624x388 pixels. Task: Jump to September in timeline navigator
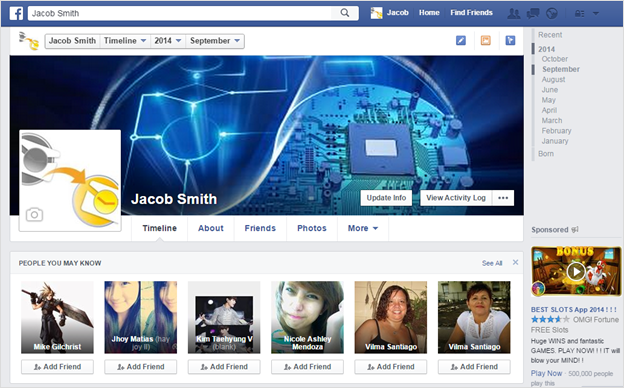[x=561, y=69]
